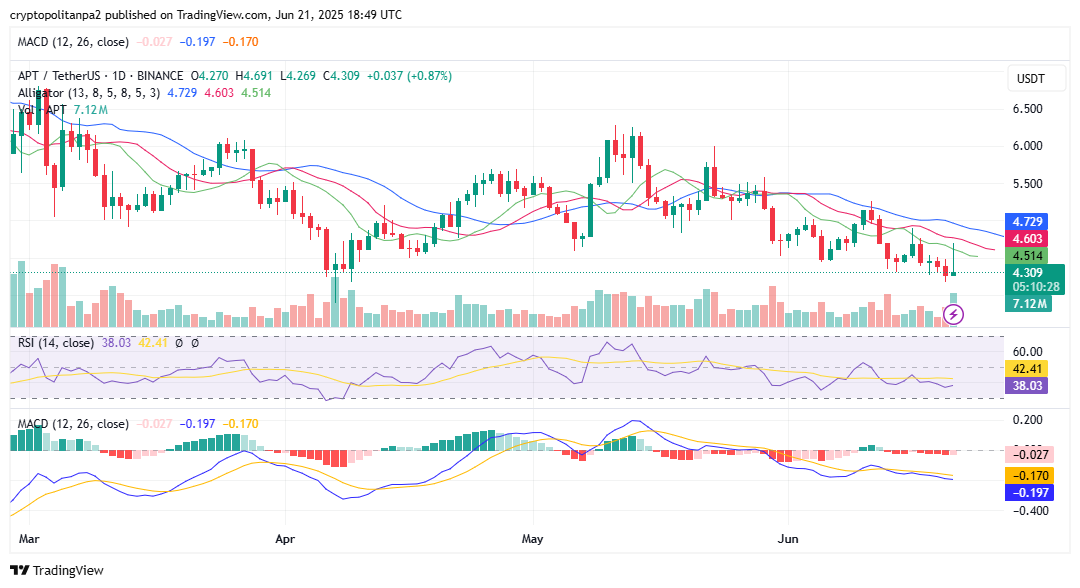1080x588 pixels.
Task: Click the 6.500 price scale label
Action: pyautogui.click(x=1029, y=109)
